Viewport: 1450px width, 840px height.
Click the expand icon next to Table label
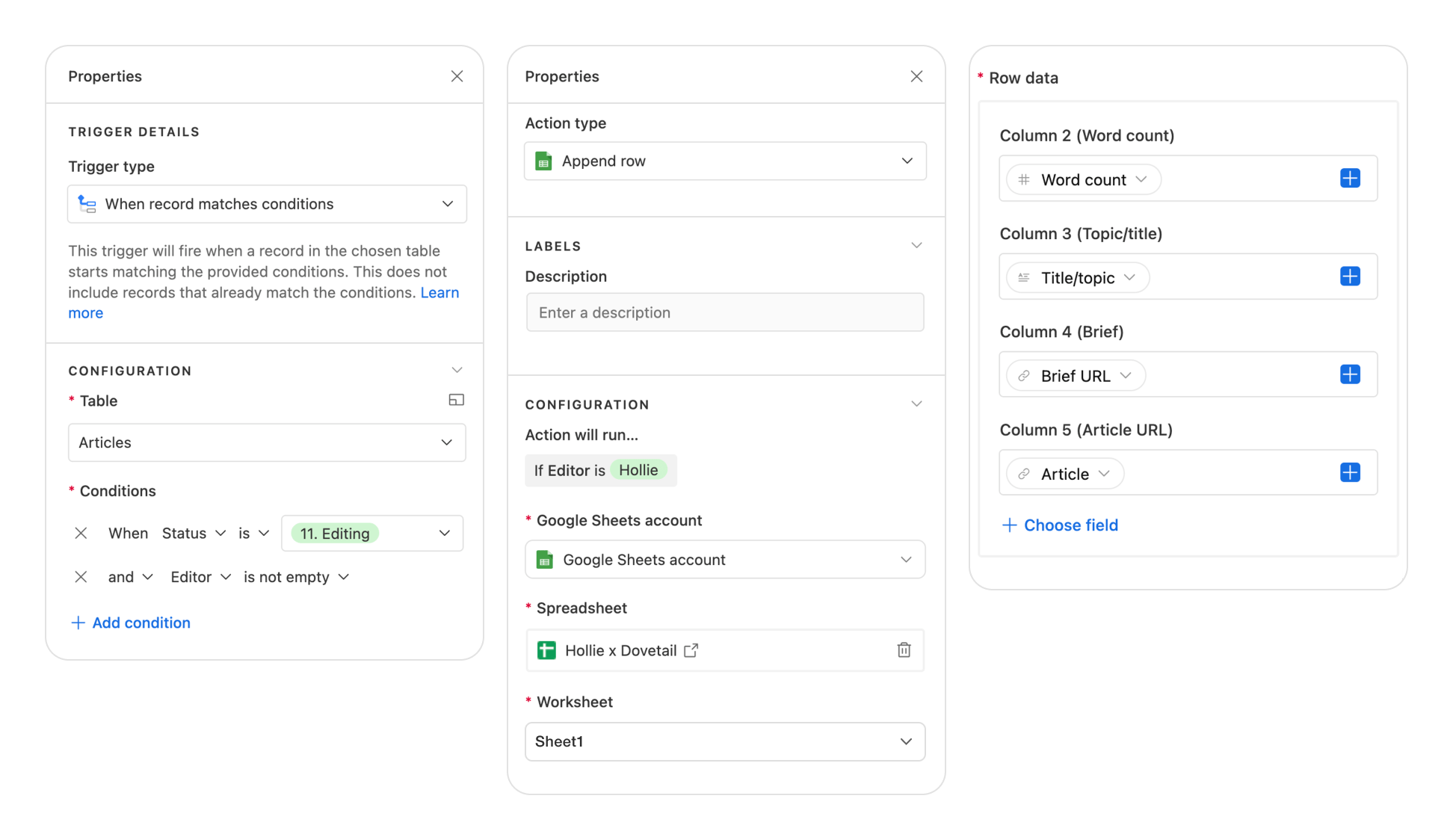click(457, 400)
